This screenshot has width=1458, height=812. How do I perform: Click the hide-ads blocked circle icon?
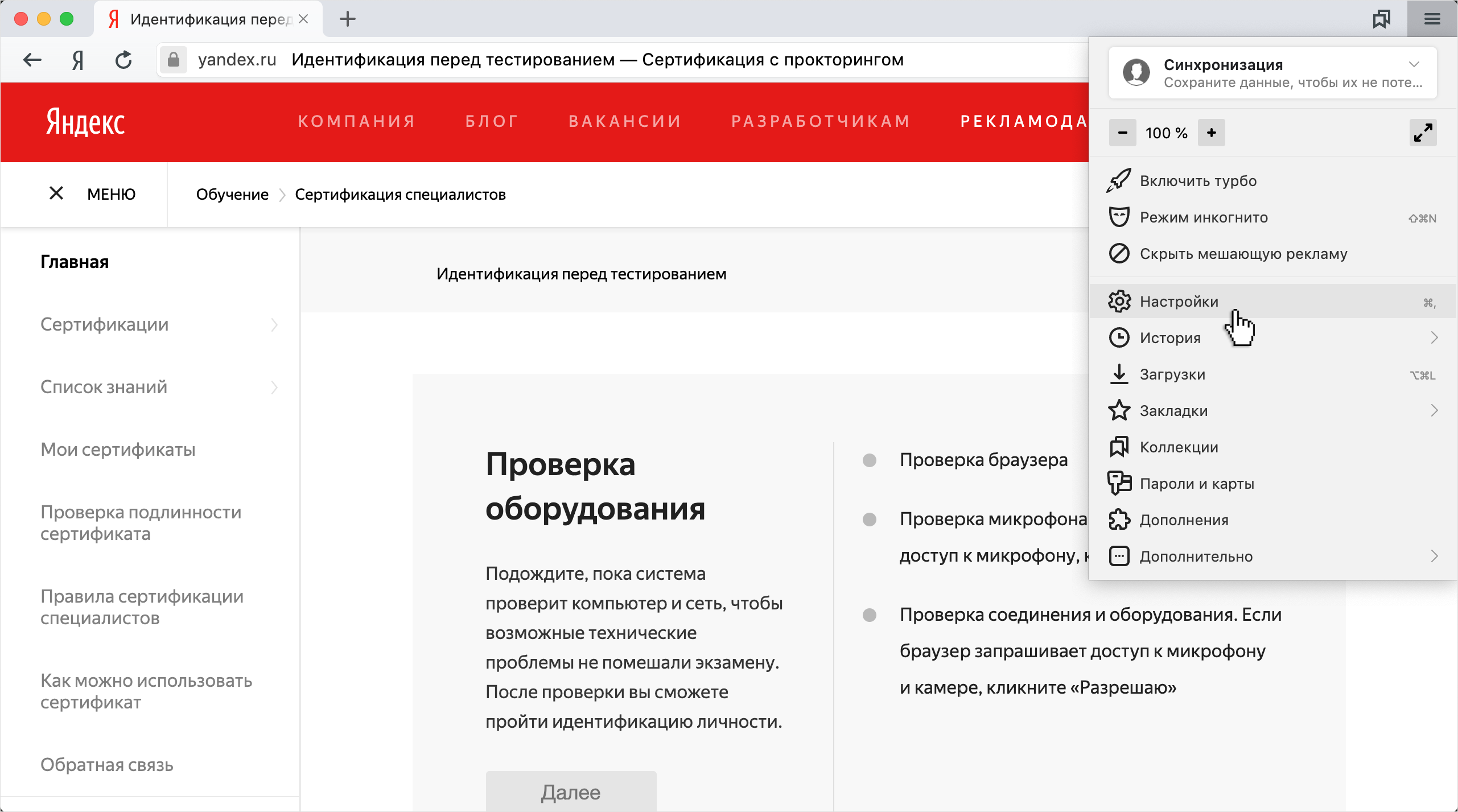coord(1119,253)
